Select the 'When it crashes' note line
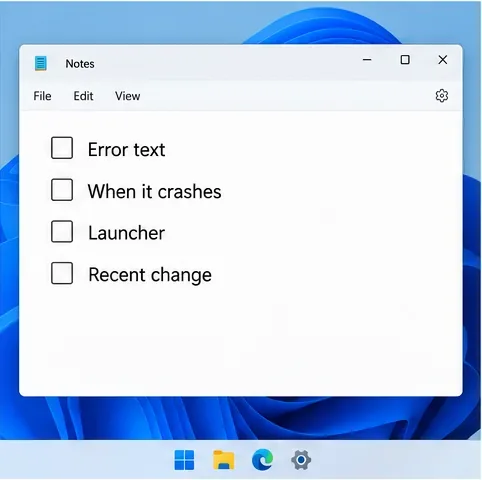482x480 pixels. click(155, 191)
